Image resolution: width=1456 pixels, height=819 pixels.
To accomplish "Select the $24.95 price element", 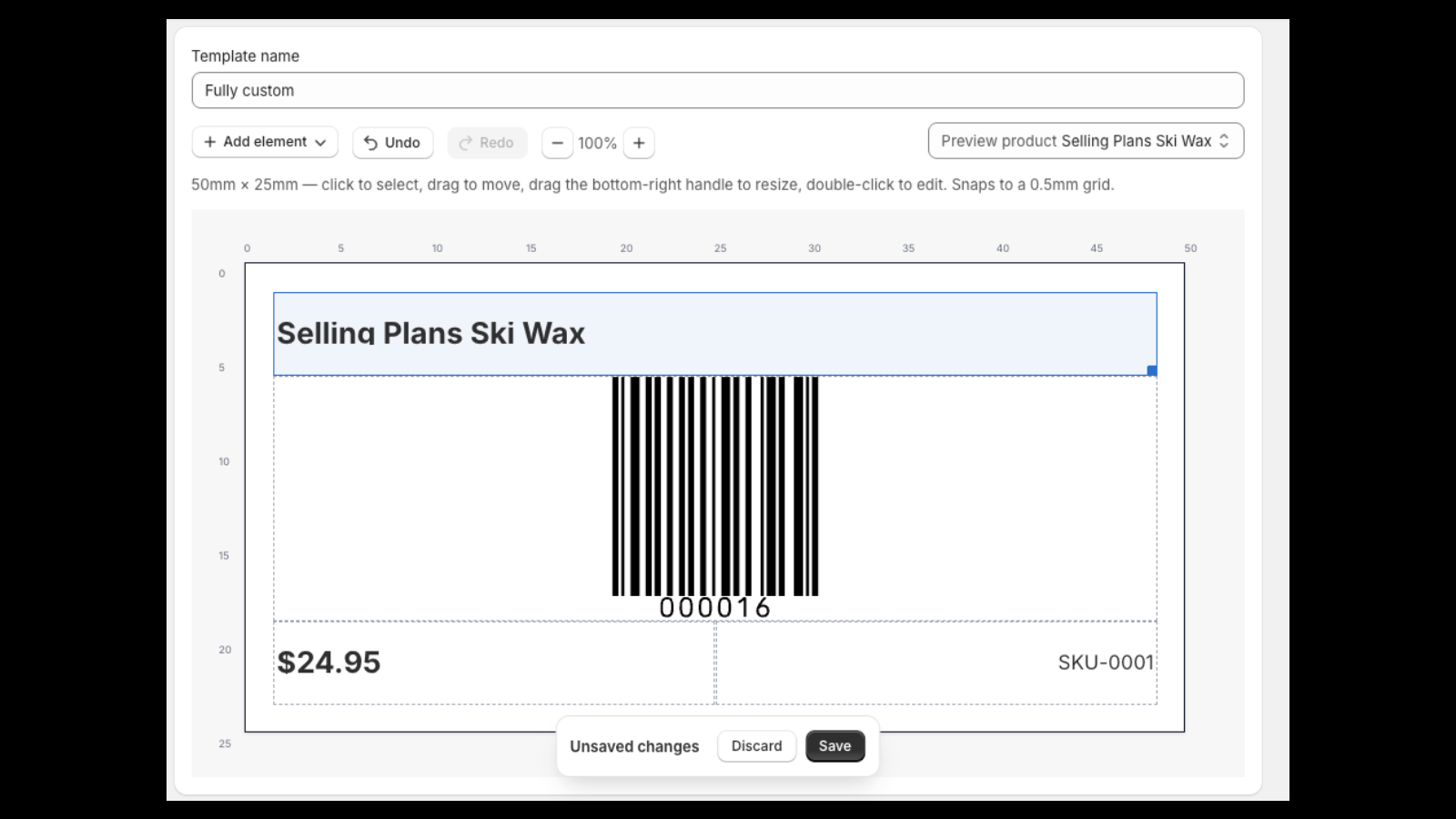I will pos(494,662).
